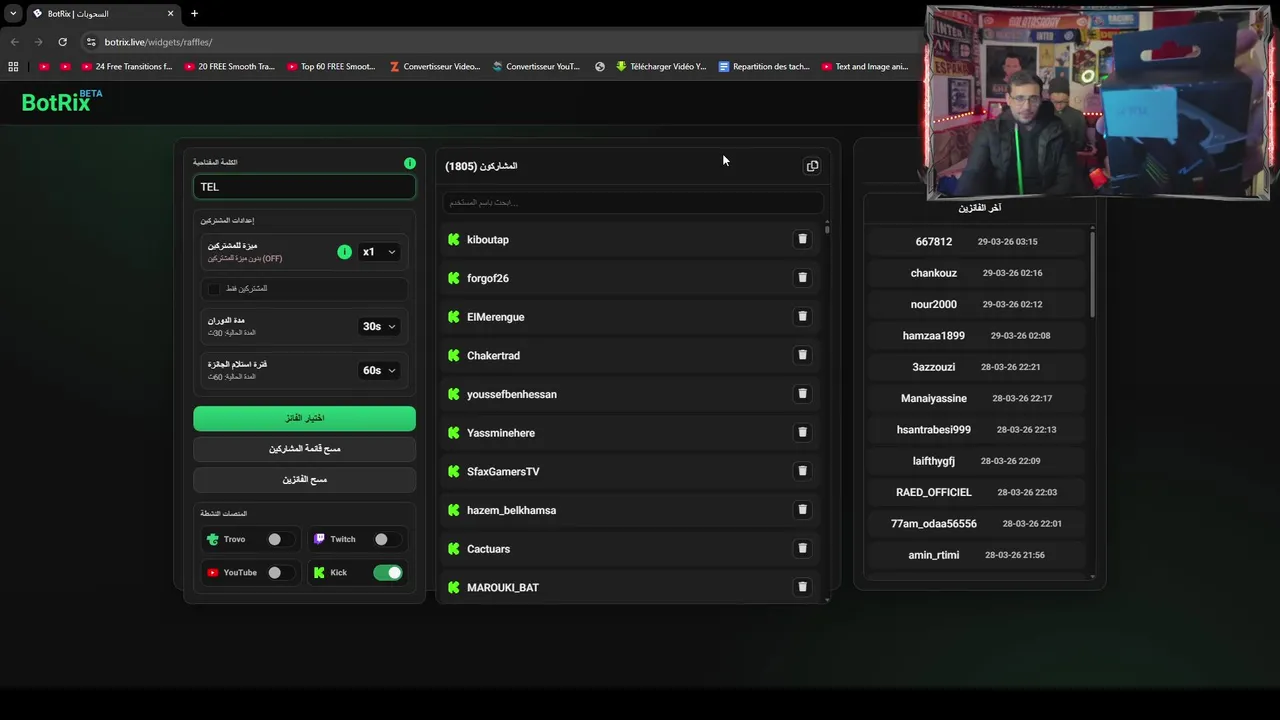Remove forgof26 using trash icon
The height and width of the screenshot is (720, 1280).
(x=802, y=278)
